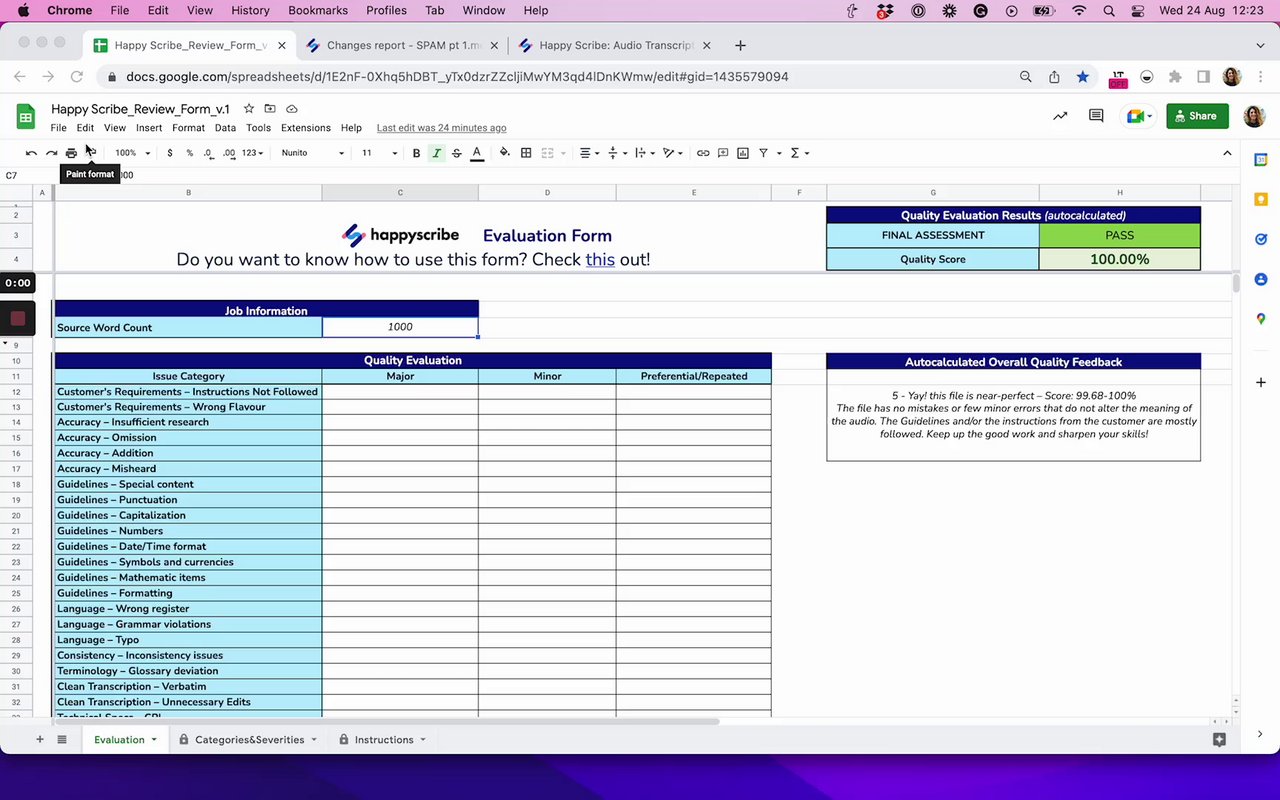Toggle the Chrome bookmark star
Screen dimensions: 1280x800
[x=1083, y=77]
